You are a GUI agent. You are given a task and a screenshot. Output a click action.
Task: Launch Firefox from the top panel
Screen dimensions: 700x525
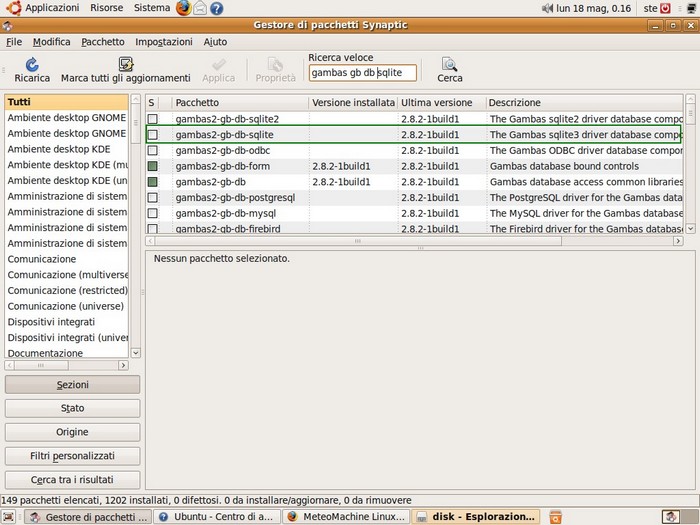(183, 8)
